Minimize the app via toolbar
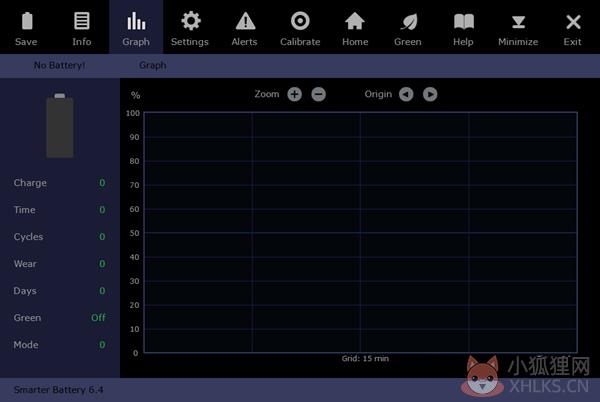This screenshot has width=600, height=402. tap(518, 28)
